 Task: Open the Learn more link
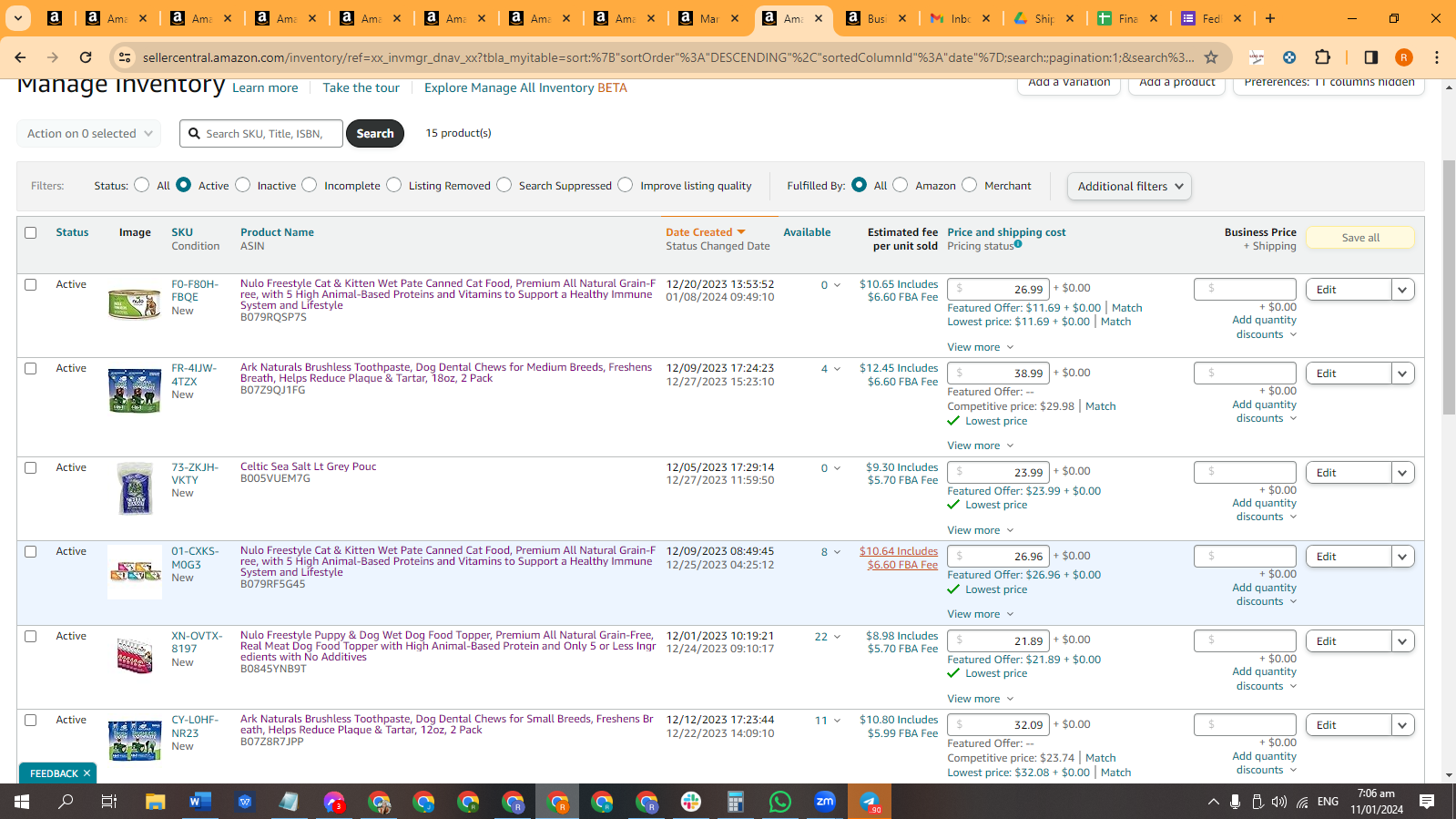click(265, 87)
